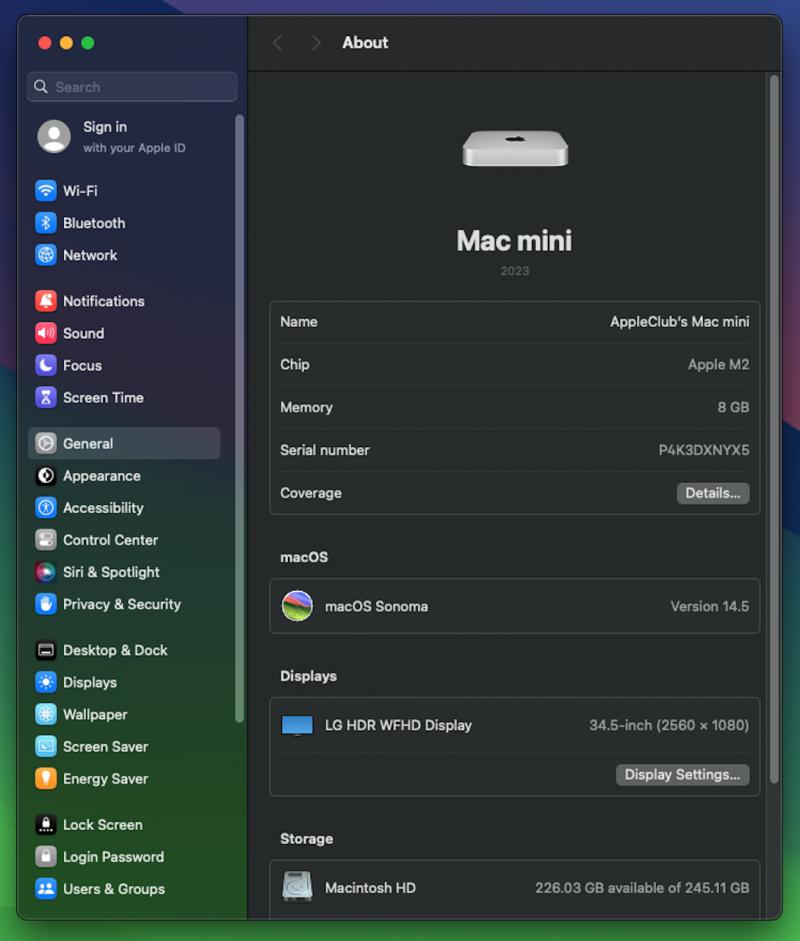
Task: Click the Mac mini device image
Action: click(515, 148)
